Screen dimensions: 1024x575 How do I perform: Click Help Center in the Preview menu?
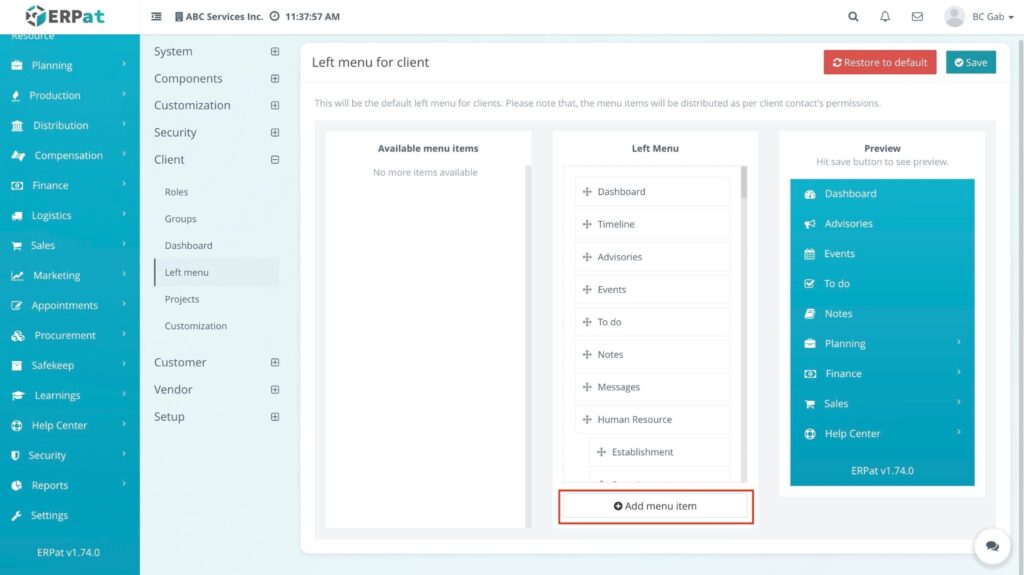[852, 434]
